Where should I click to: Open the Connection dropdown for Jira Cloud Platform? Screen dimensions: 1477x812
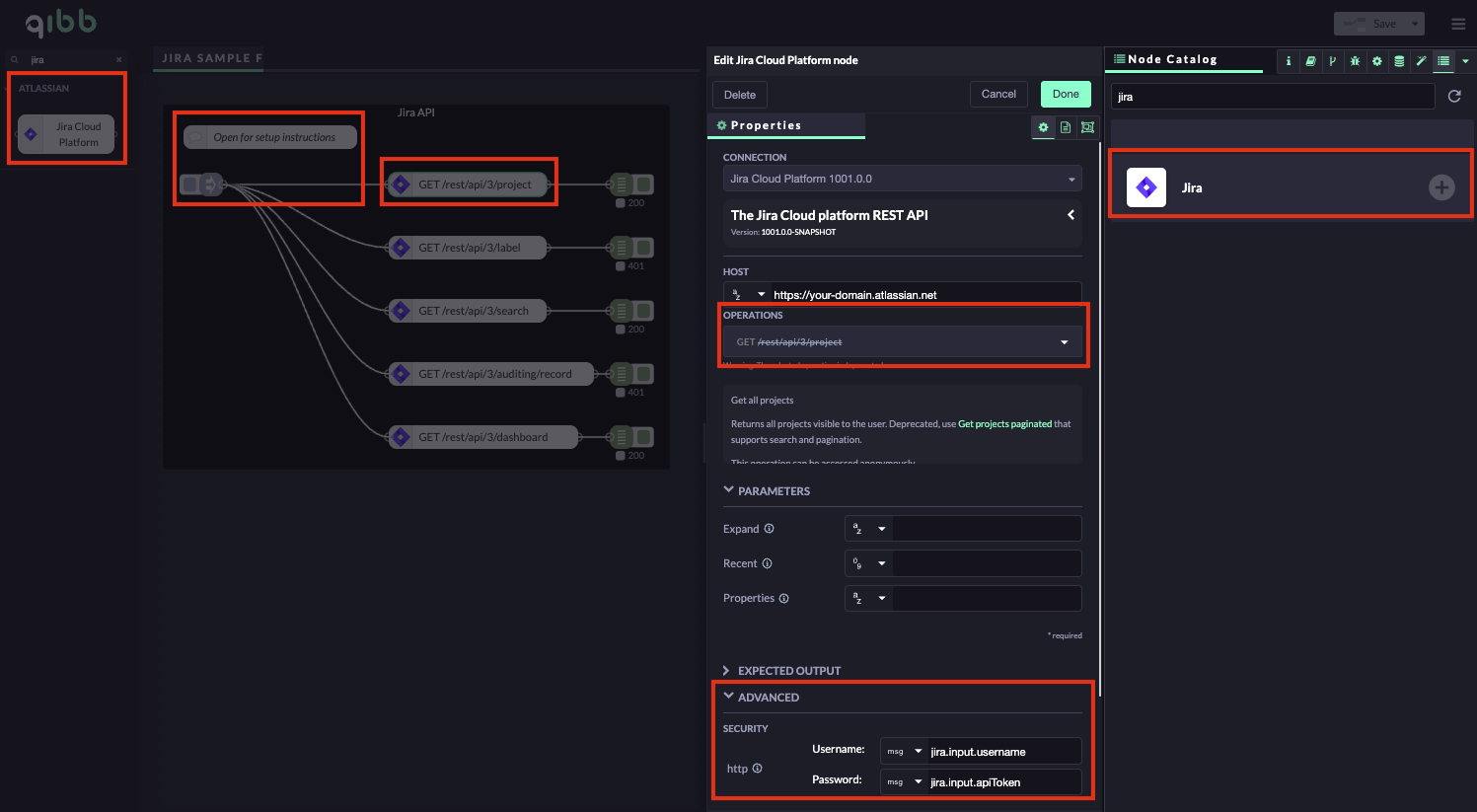tap(902, 179)
